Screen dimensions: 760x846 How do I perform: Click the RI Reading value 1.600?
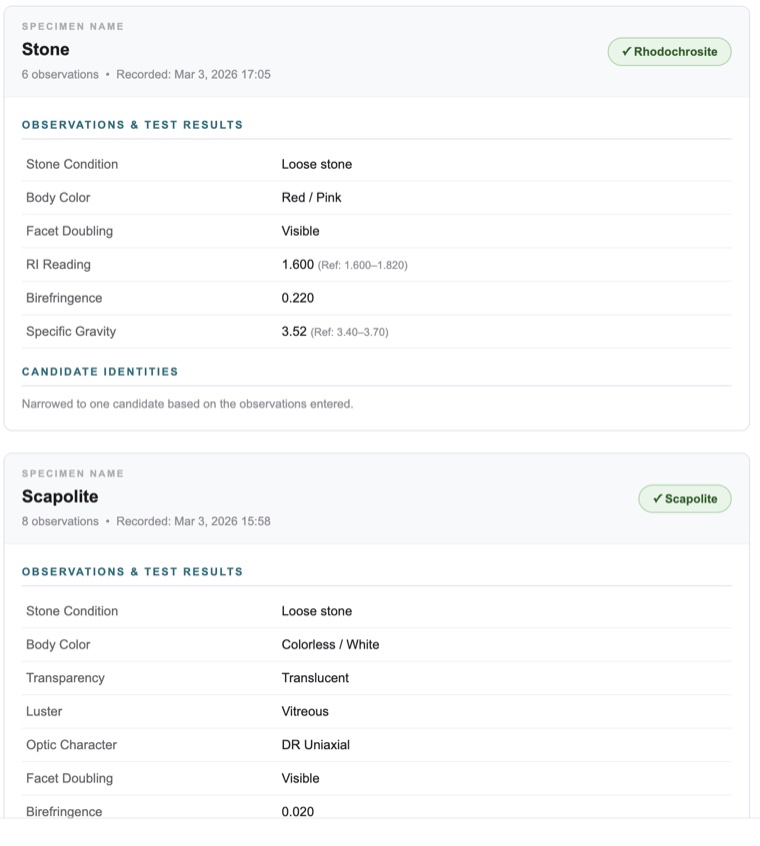pos(298,265)
